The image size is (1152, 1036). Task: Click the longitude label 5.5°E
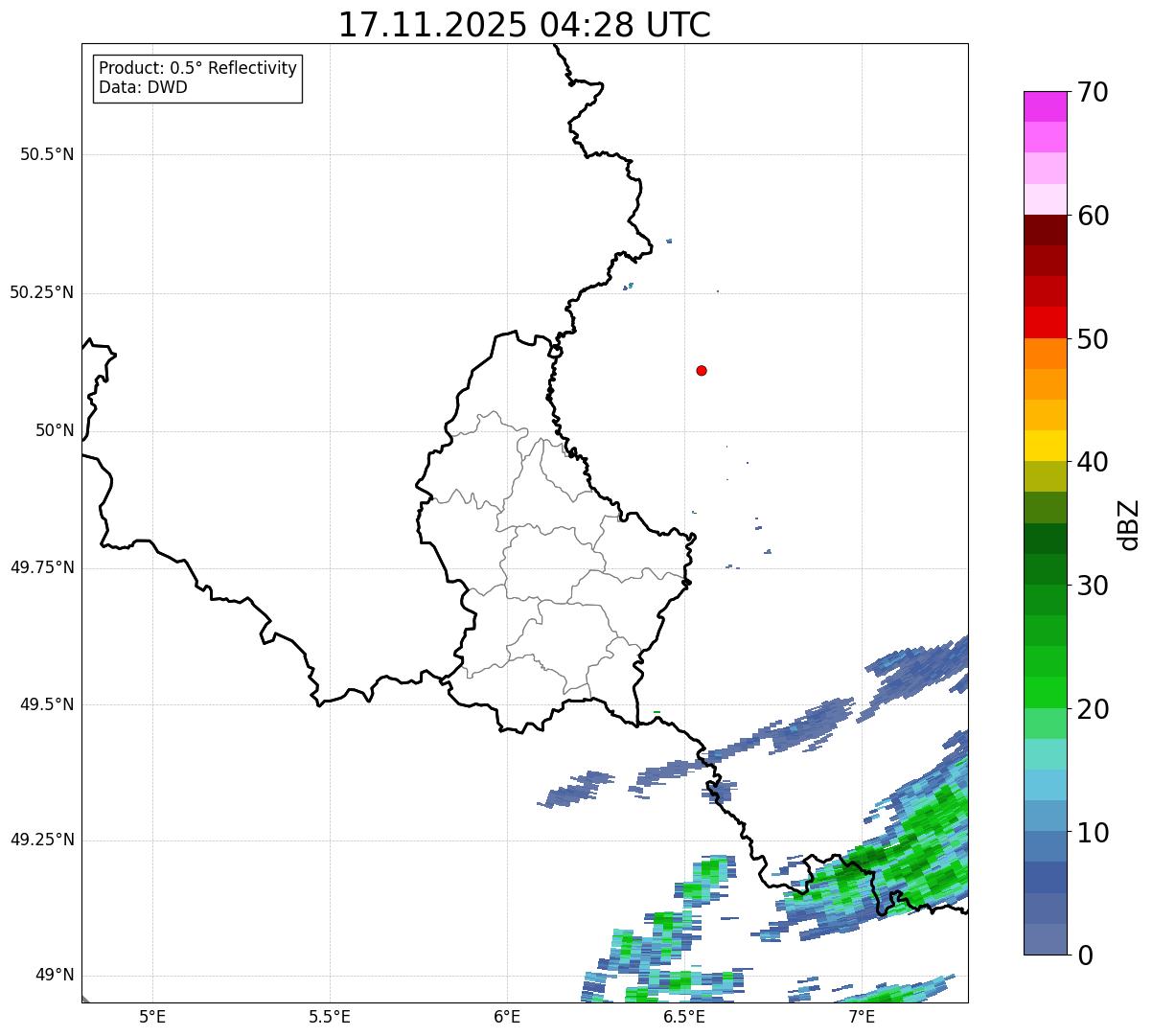coord(330,1017)
